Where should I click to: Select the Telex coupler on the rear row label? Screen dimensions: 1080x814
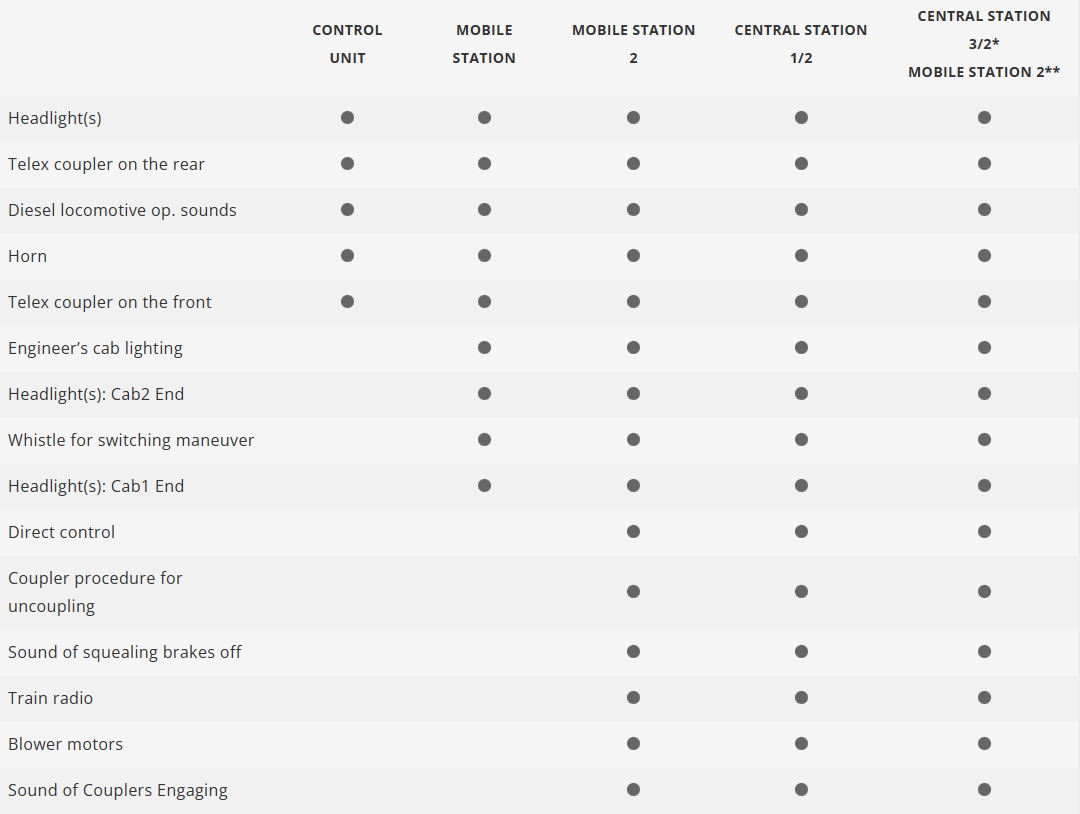click(x=106, y=164)
